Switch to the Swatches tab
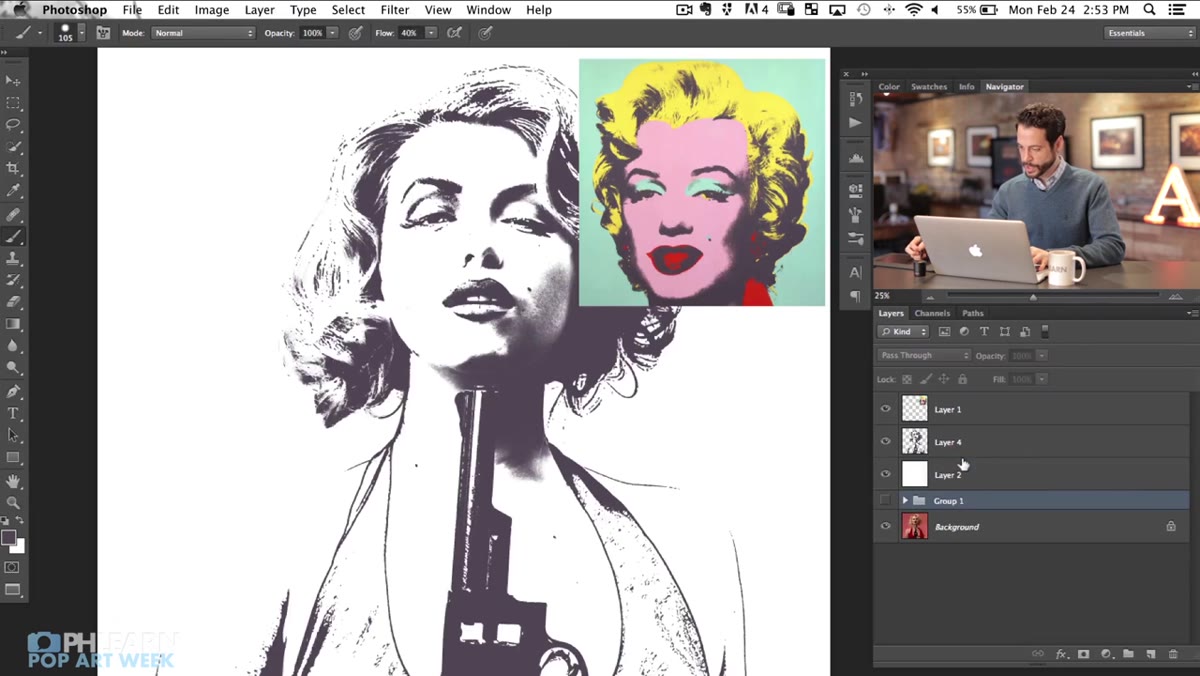 pyautogui.click(x=929, y=87)
